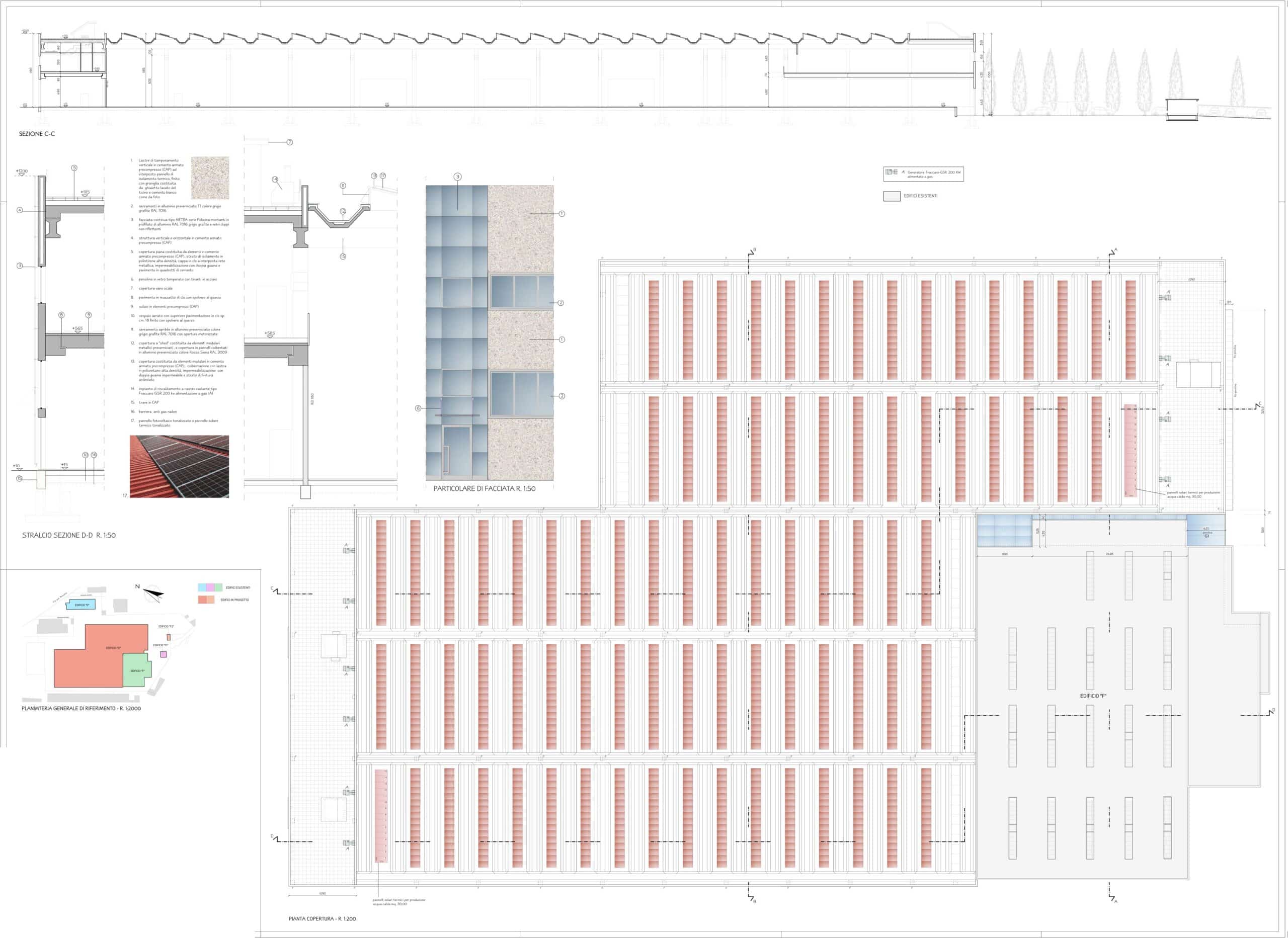Click the PARTICOLARE DI FACCIATA R. 1:50 title
Viewport: 1288px width, 938px height.
coord(485,488)
